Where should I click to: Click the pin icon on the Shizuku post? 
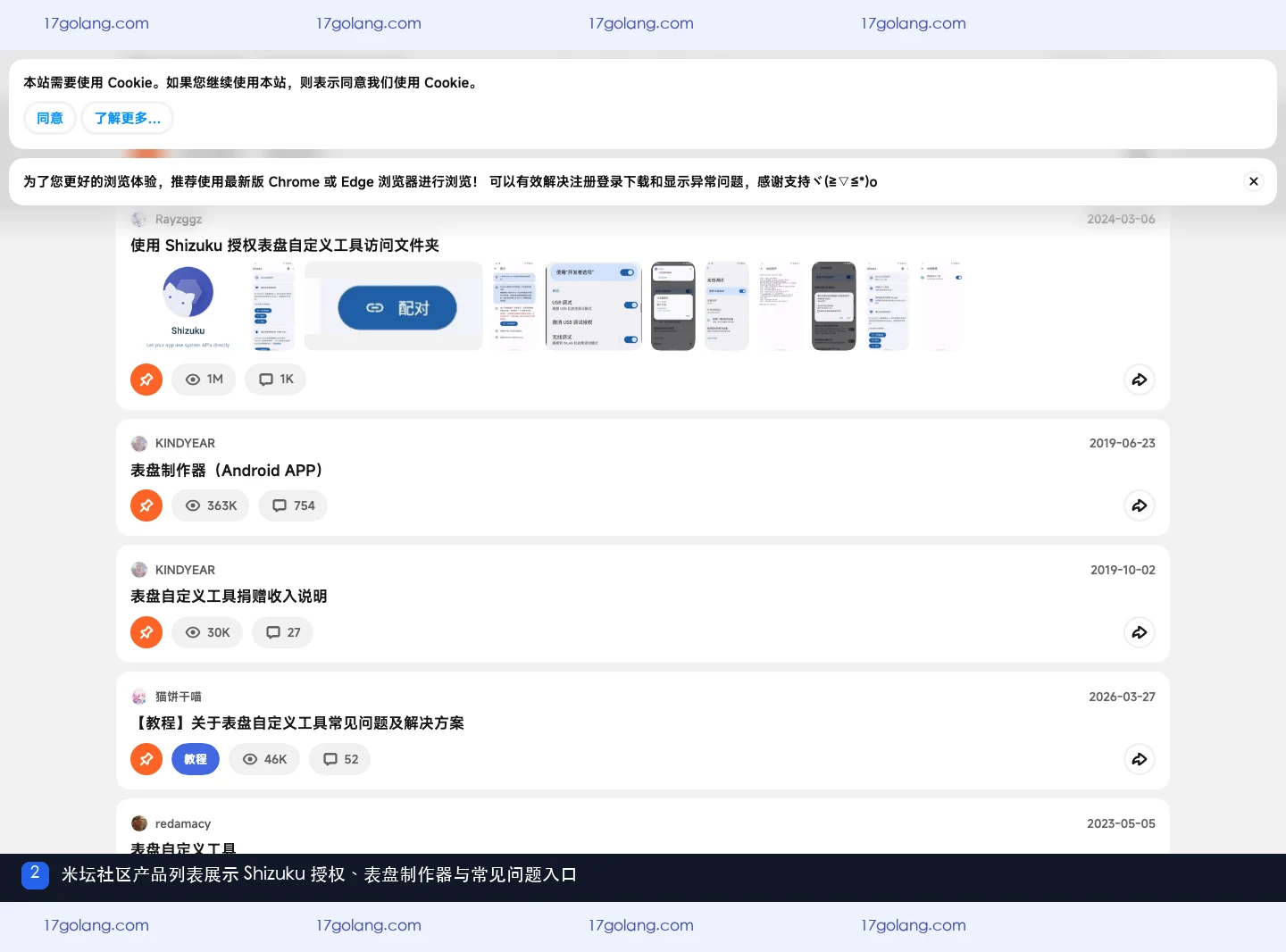tap(146, 380)
